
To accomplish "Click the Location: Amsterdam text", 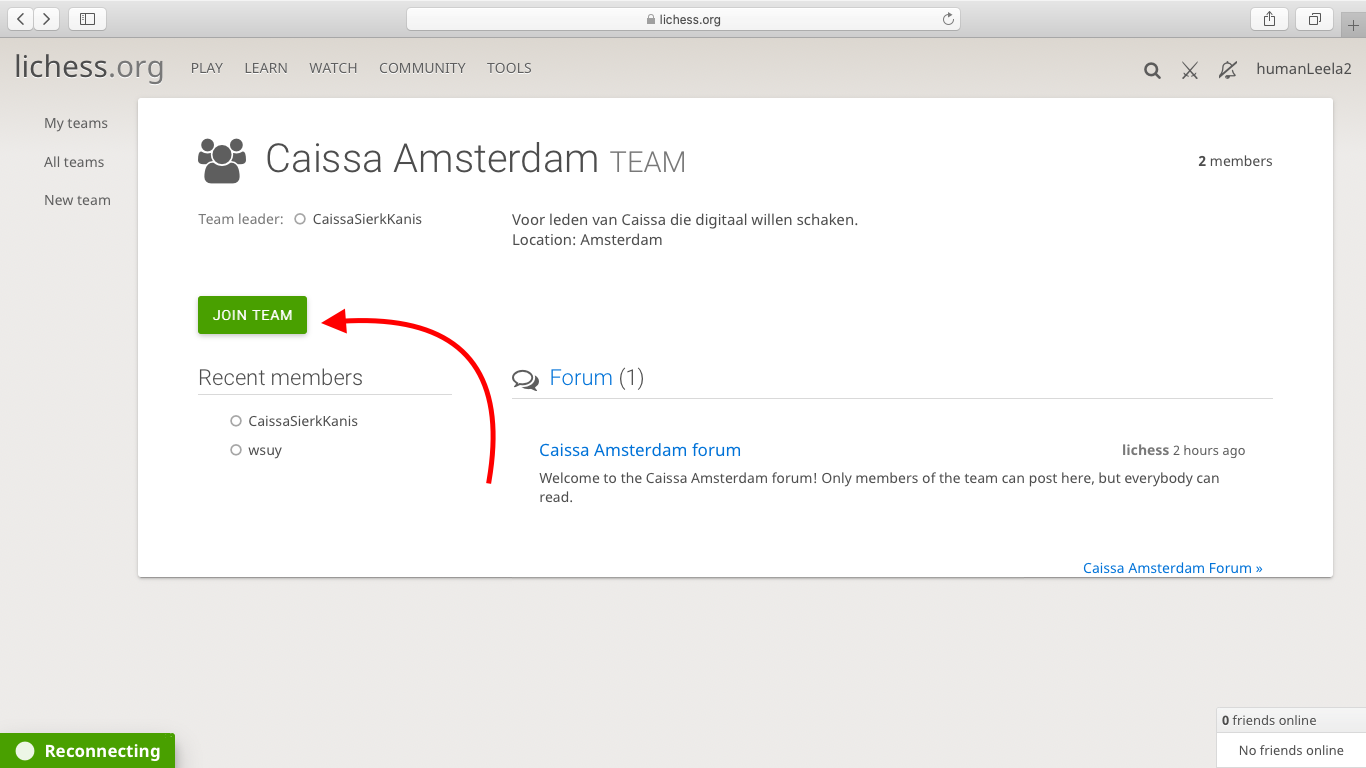I will [x=587, y=240].
